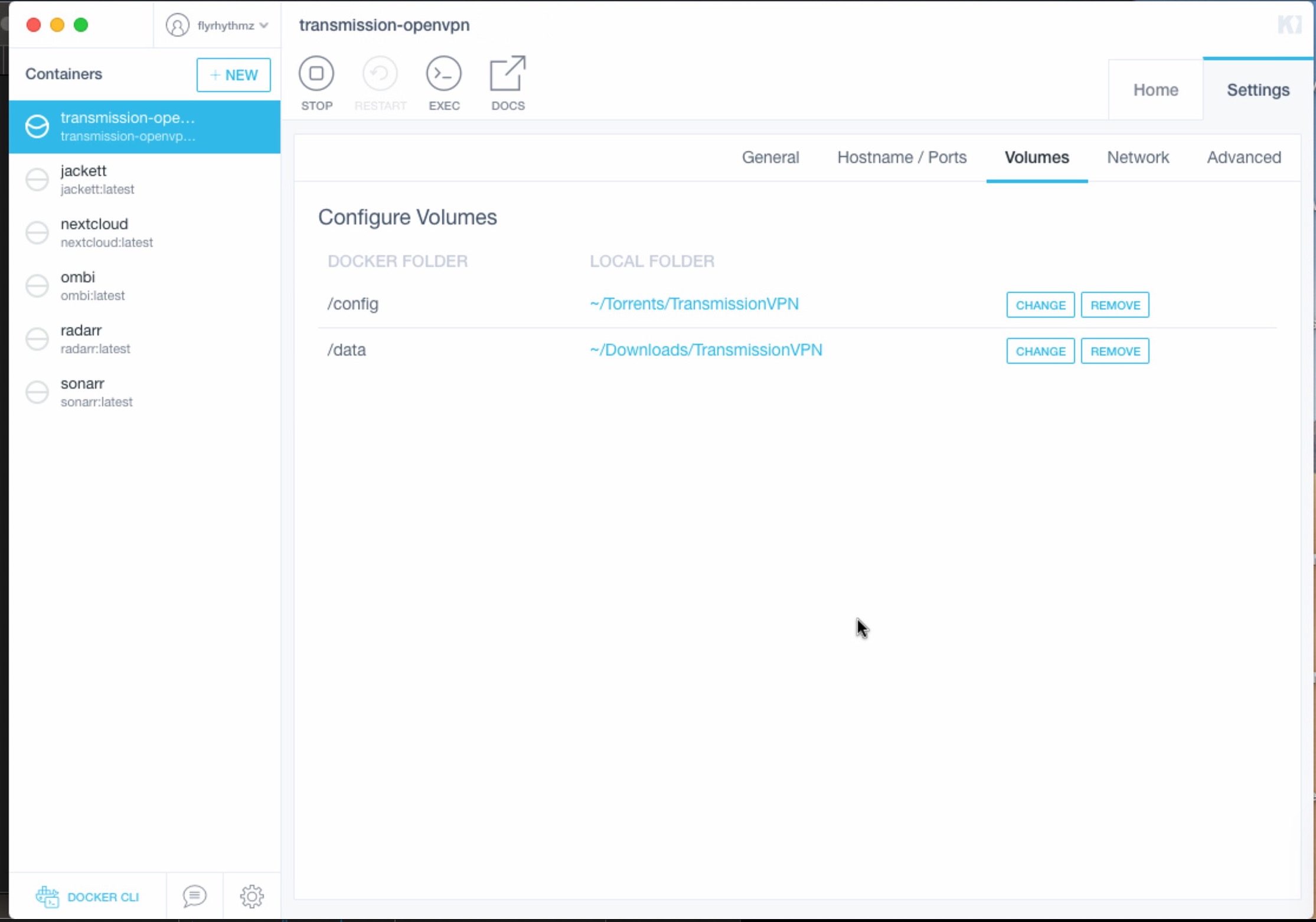The image size is (1316, 922).
Task: Create a container with the NEW button
Action: pyautogui.click(x=234, y=75)
